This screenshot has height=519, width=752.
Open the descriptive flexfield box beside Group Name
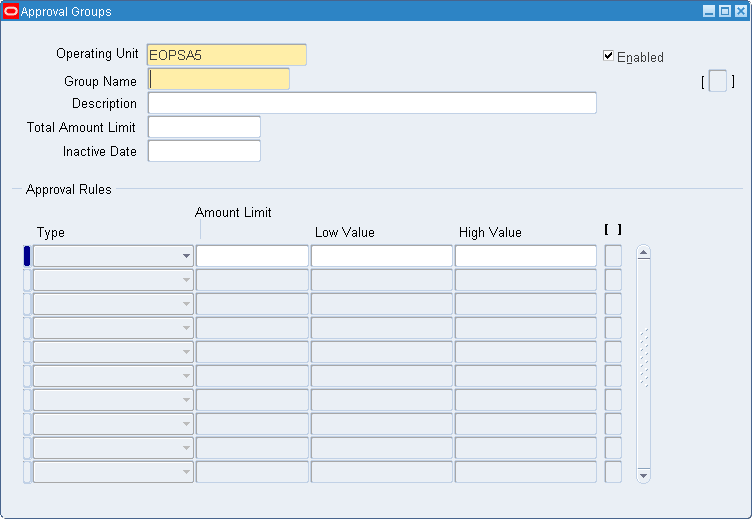[x=717, y=81]
